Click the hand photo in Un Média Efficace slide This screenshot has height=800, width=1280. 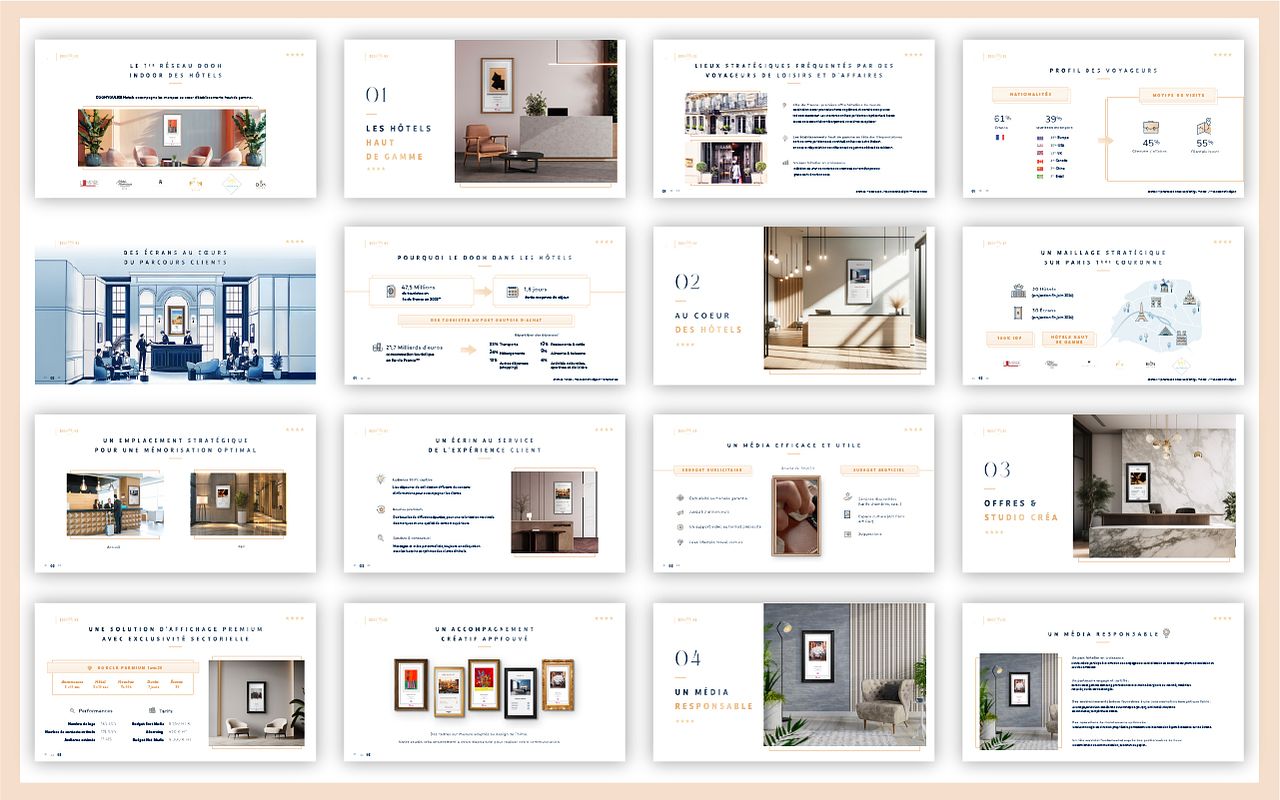click(795, 514)
